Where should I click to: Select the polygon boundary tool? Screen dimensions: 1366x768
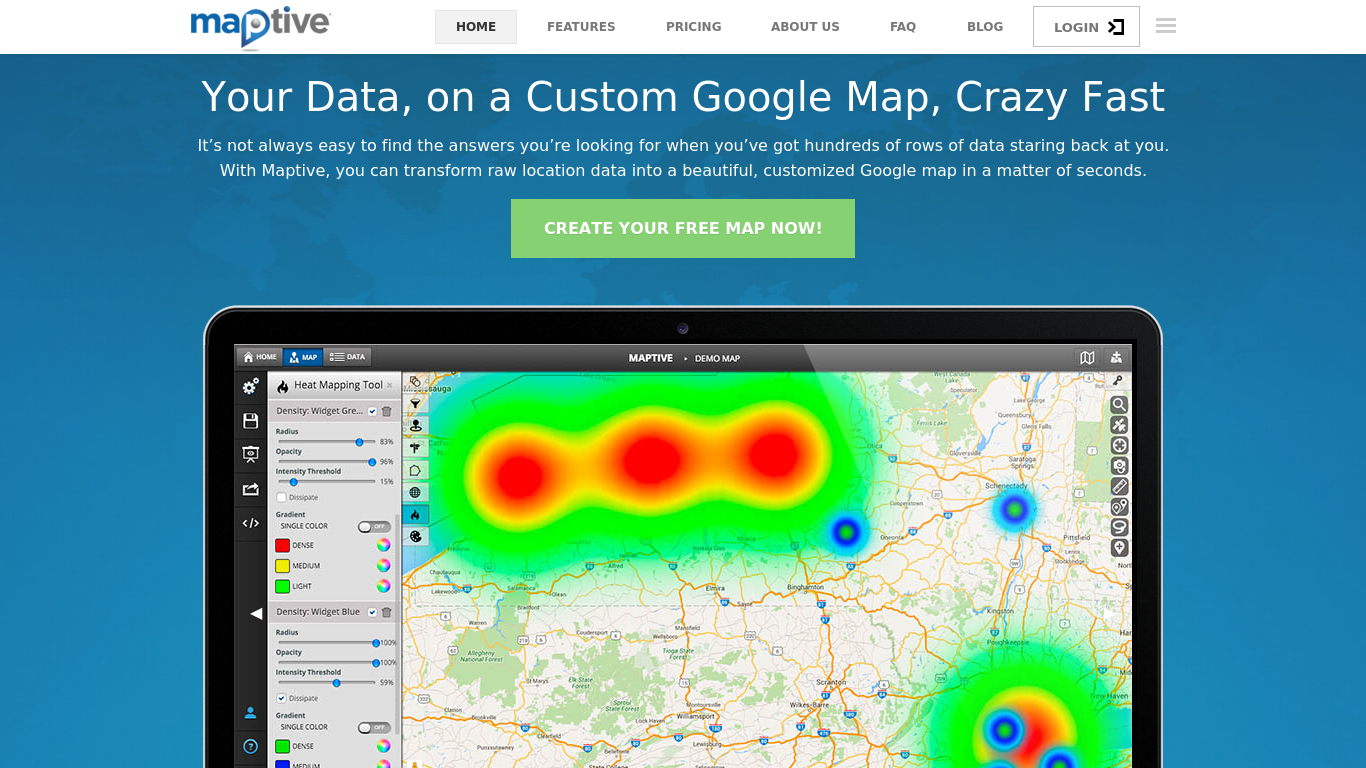pyautogui.click(x=415, y=469)
